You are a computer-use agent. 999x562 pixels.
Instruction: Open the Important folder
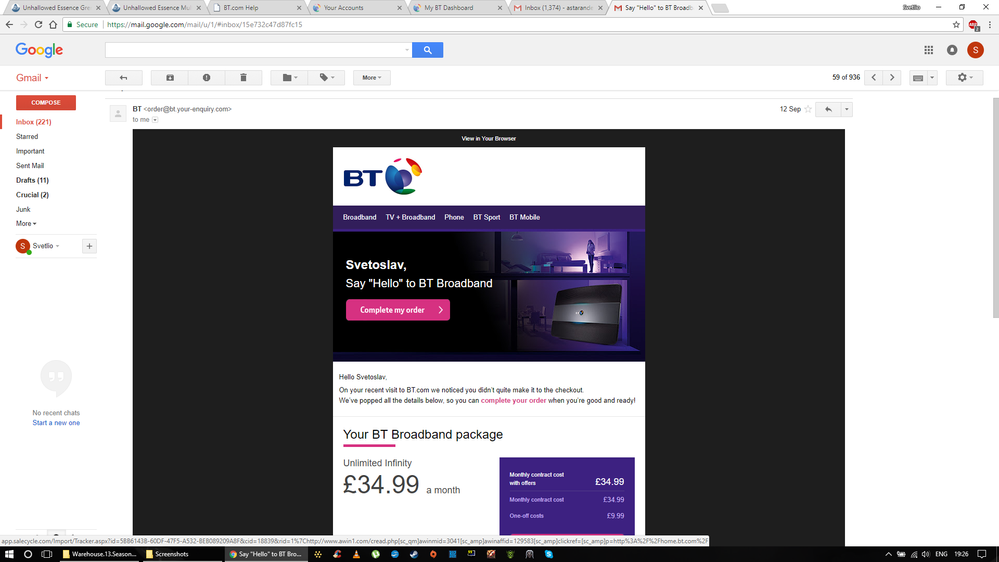30,151
